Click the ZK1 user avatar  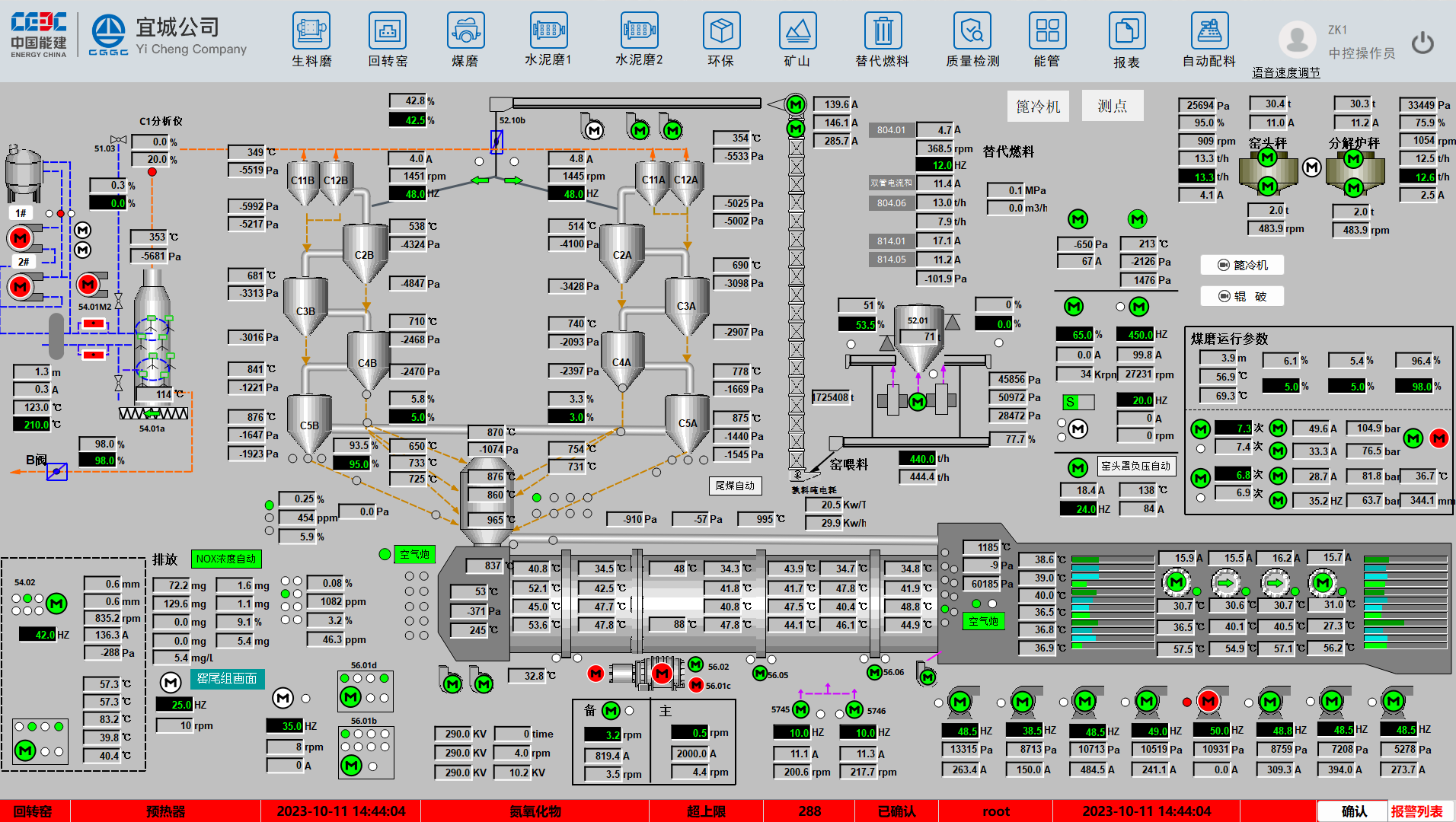coord(1298,40)
